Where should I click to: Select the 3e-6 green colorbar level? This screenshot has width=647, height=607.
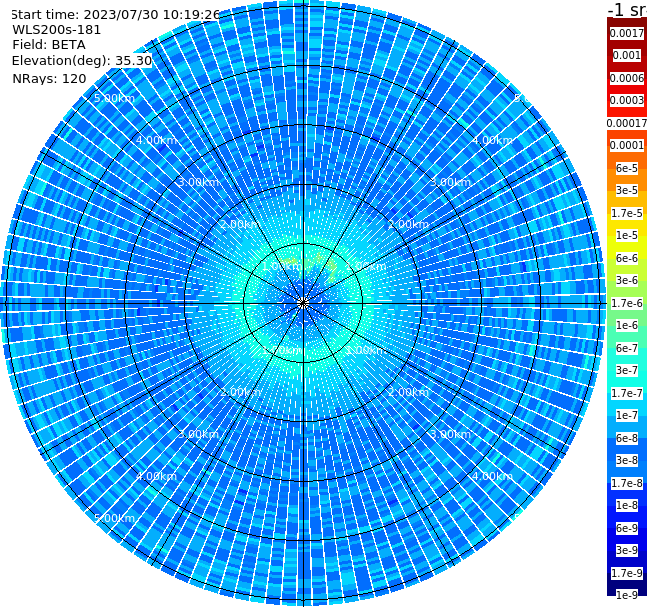click(x=627, y=280)
